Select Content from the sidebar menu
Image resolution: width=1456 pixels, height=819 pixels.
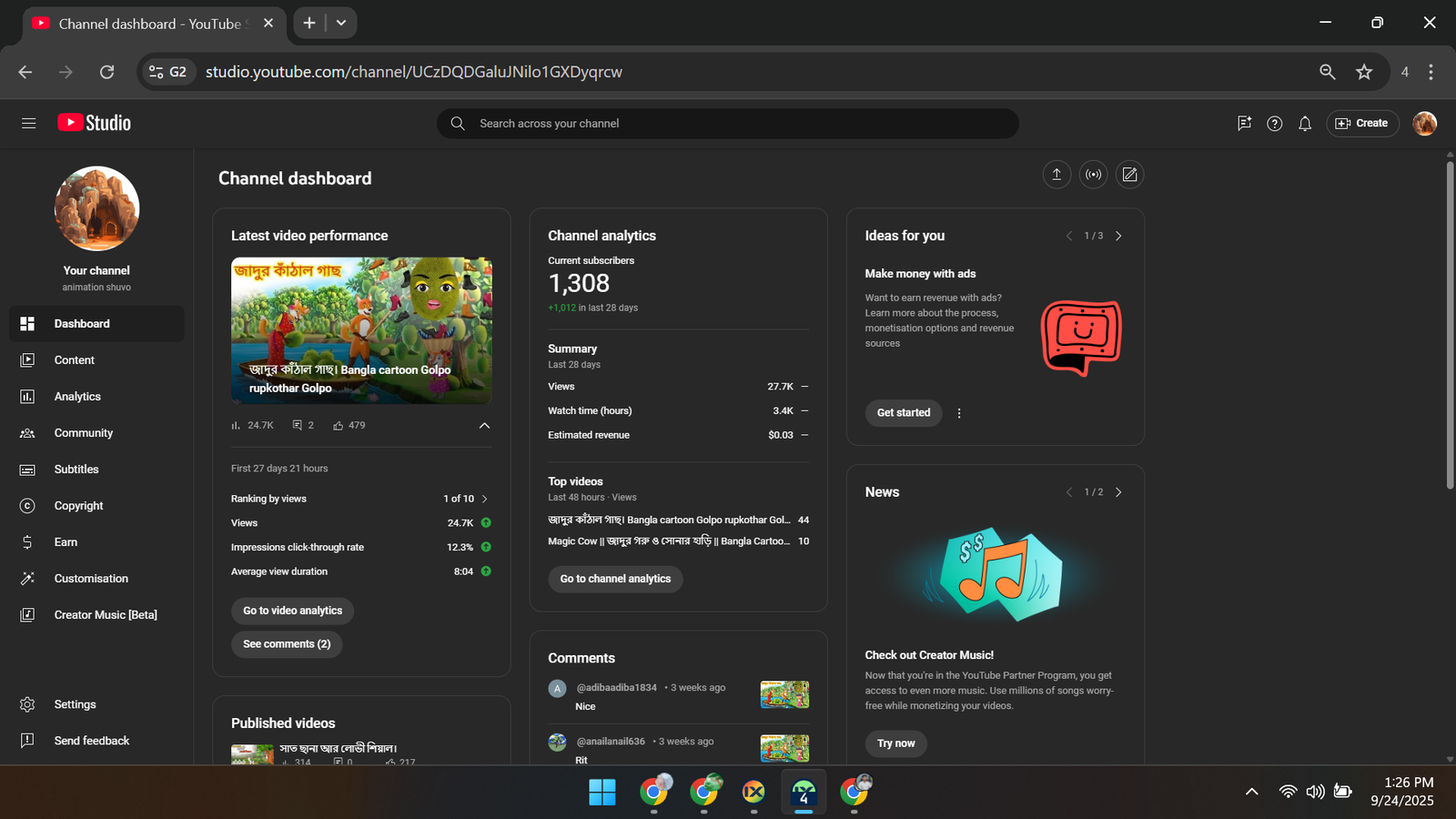tap(74, 360)
